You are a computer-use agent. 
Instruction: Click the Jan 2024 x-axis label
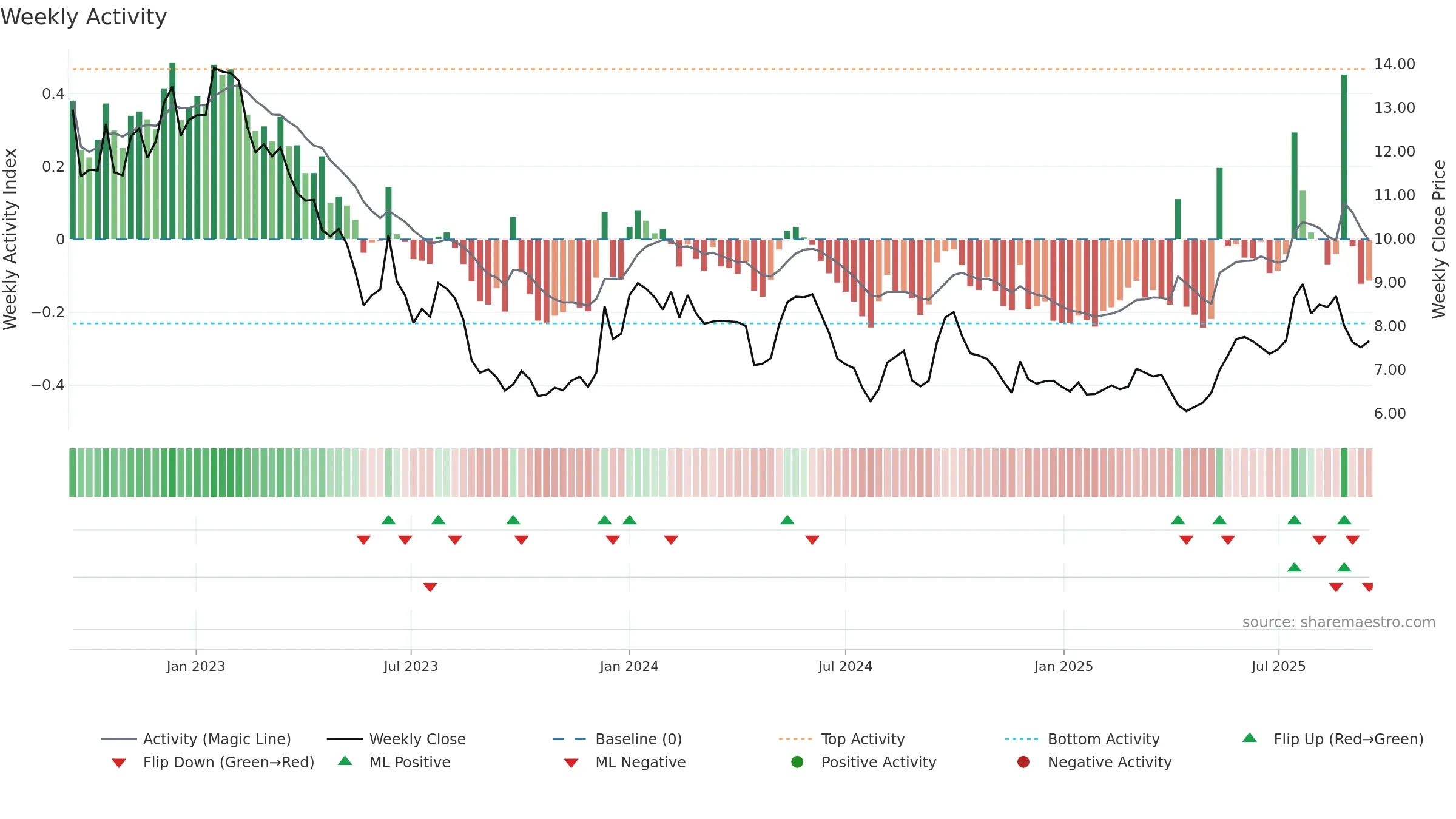(629, 666)
